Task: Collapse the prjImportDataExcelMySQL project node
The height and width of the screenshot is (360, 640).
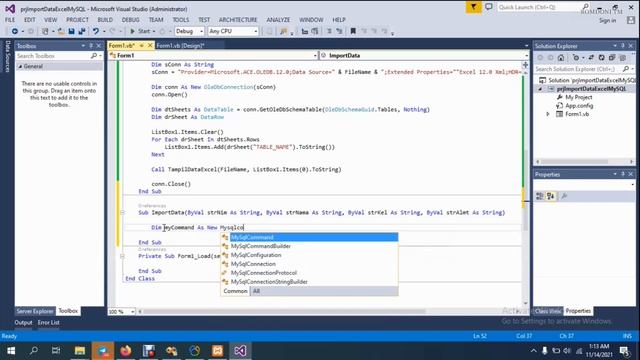Action: tap(540, 89)
